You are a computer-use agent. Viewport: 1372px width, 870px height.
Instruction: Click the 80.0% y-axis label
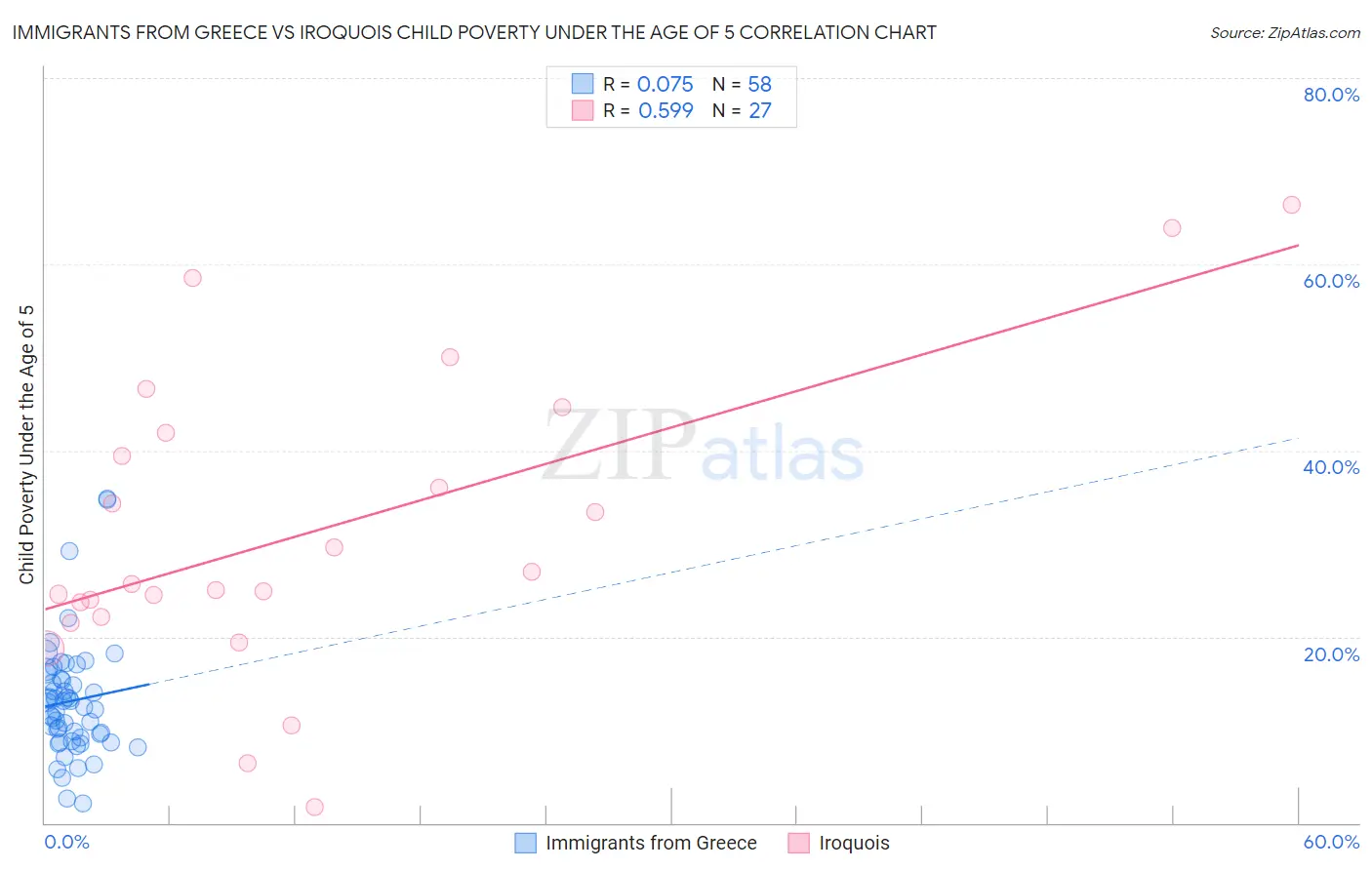click(1331, 95)
